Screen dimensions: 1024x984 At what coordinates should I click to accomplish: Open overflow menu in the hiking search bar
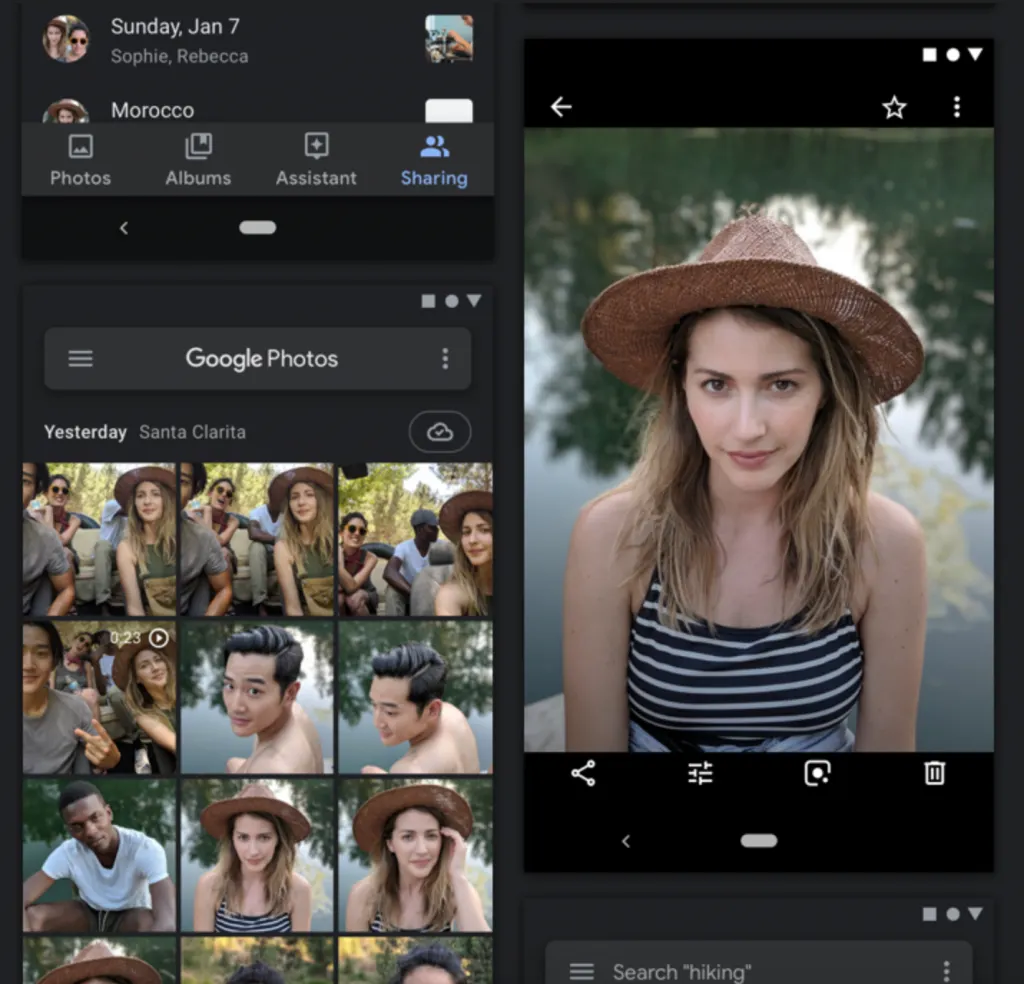[x=946, y=971]
